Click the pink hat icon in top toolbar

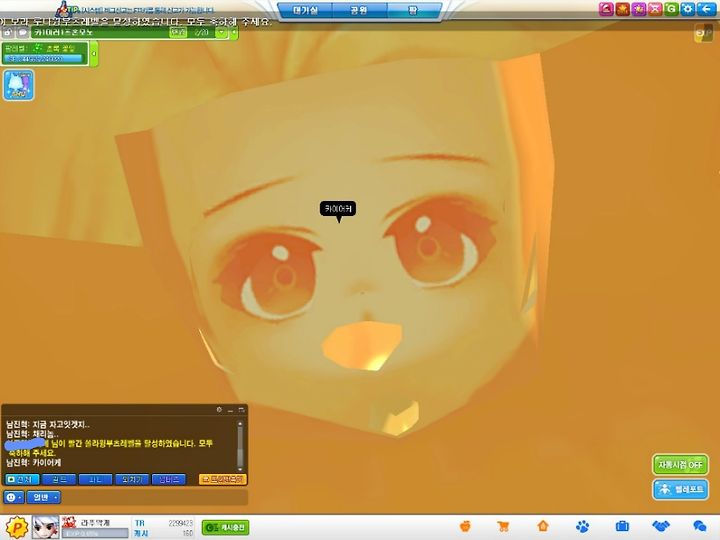pos(606,9)
